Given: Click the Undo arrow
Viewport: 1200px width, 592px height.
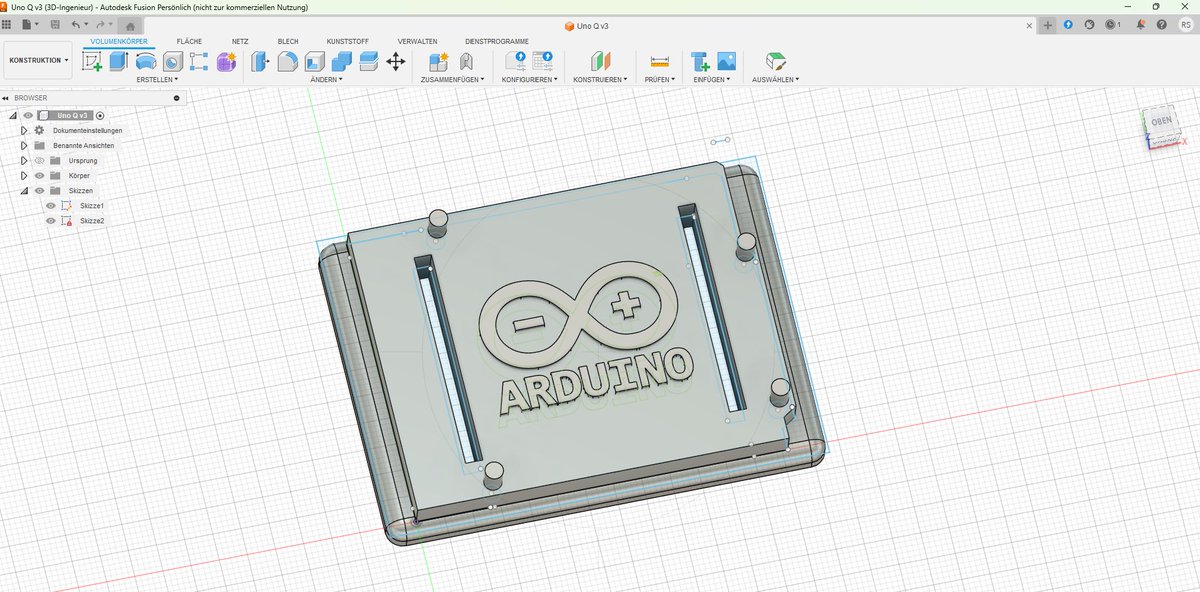Looking at the screenshot, I should (76, 24).
